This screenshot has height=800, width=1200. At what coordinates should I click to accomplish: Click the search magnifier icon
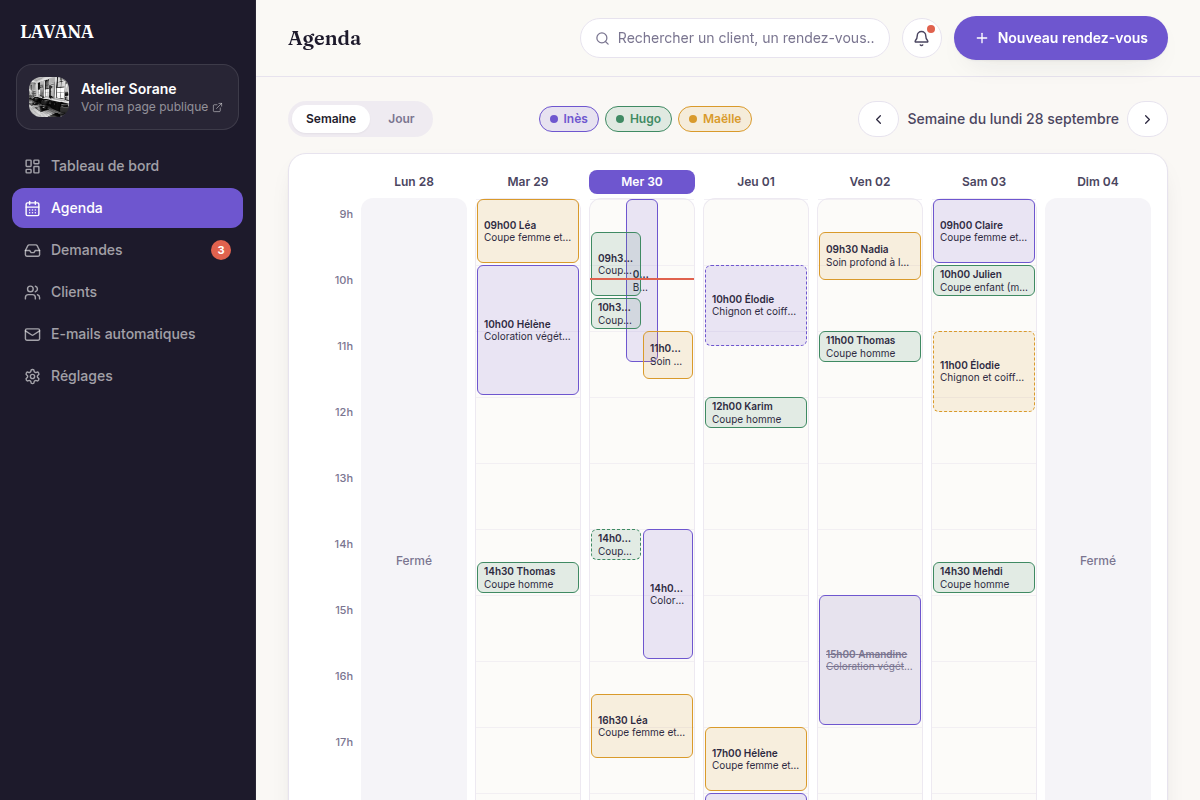point(602,38)
